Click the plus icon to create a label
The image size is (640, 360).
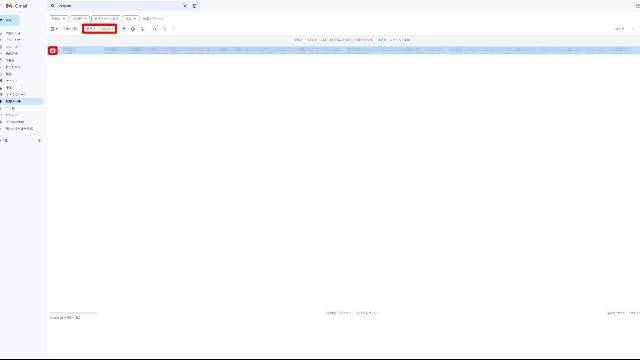tap(40, 140)
